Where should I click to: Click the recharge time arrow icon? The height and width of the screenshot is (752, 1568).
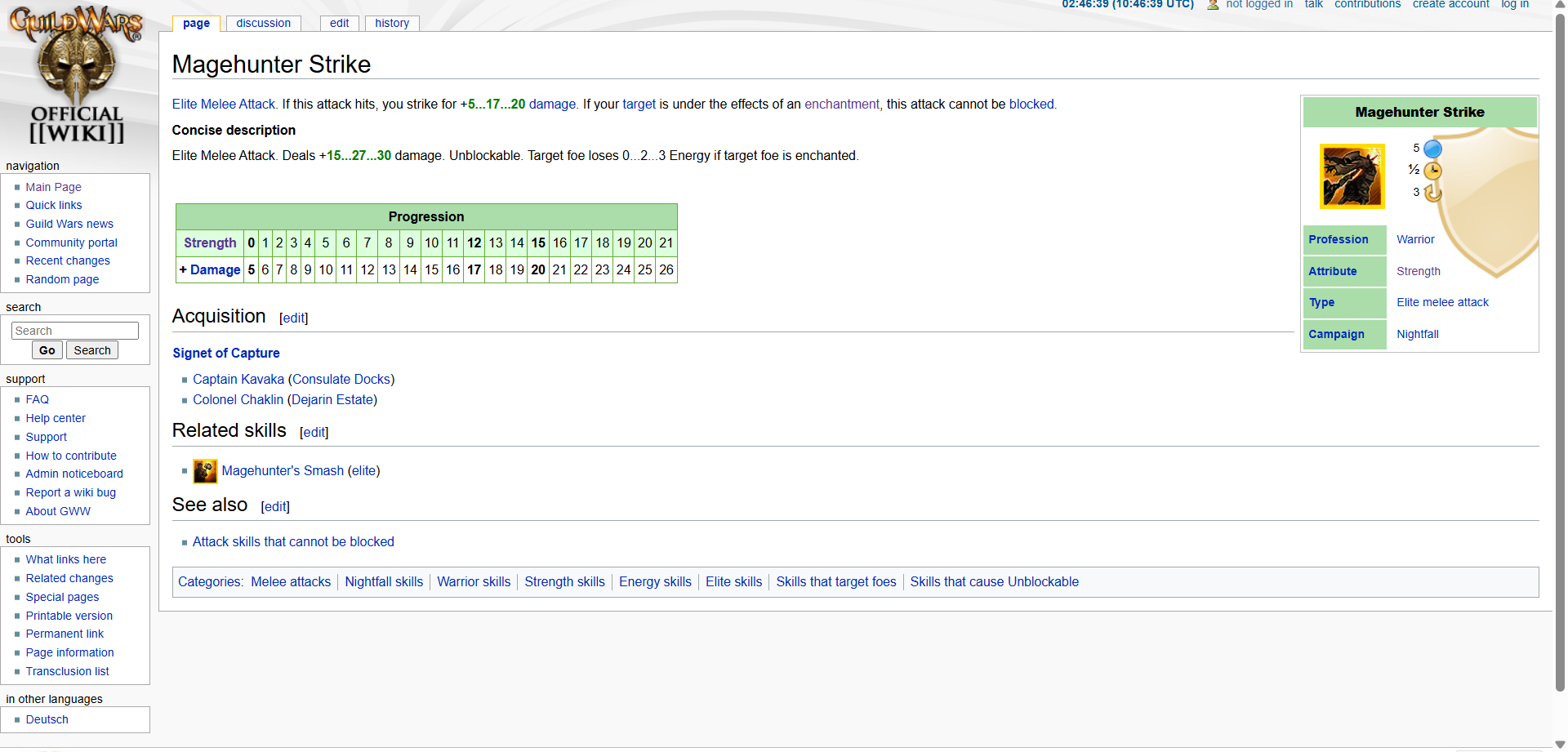coord(1432,193)
